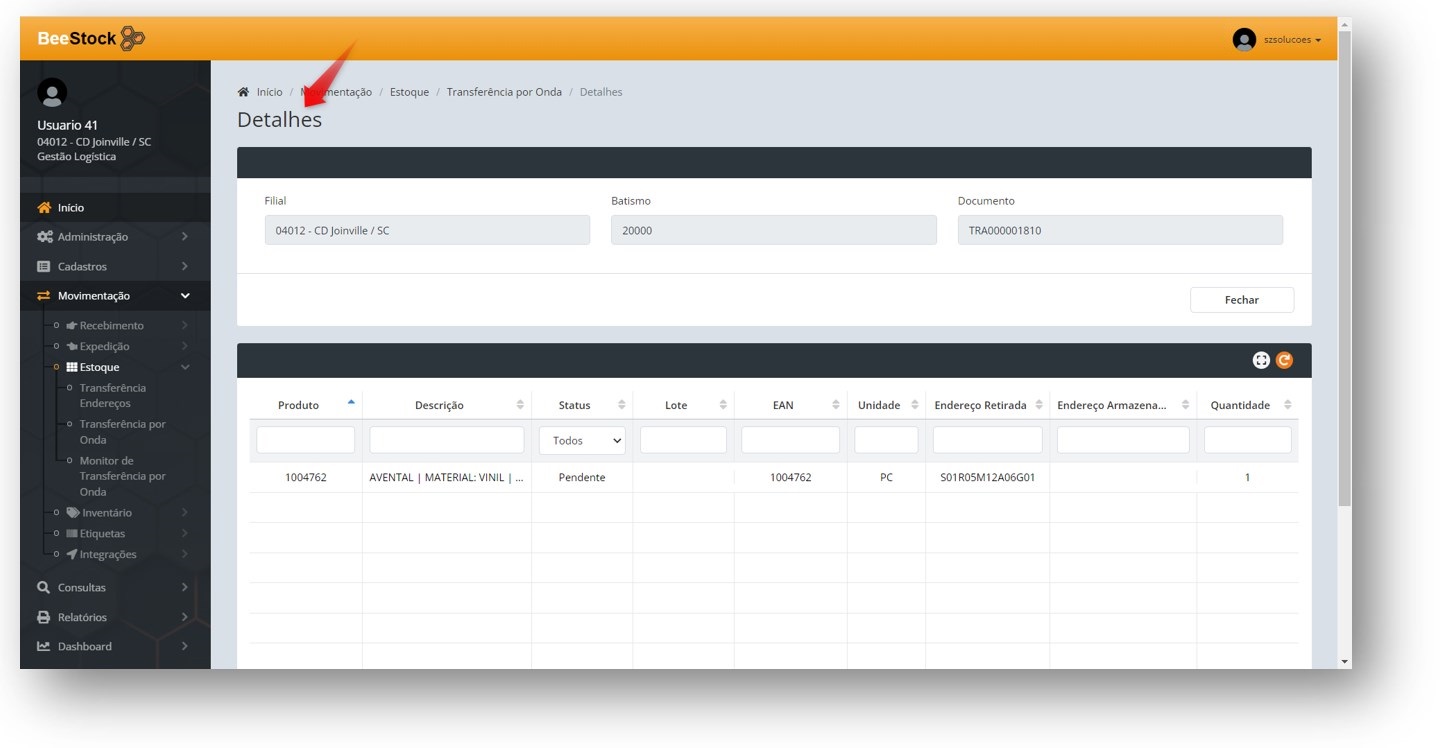The image size is (1441, 748).
Task: Open the szsolucoes user dropdown
Action: click(x=1292, y=40)
